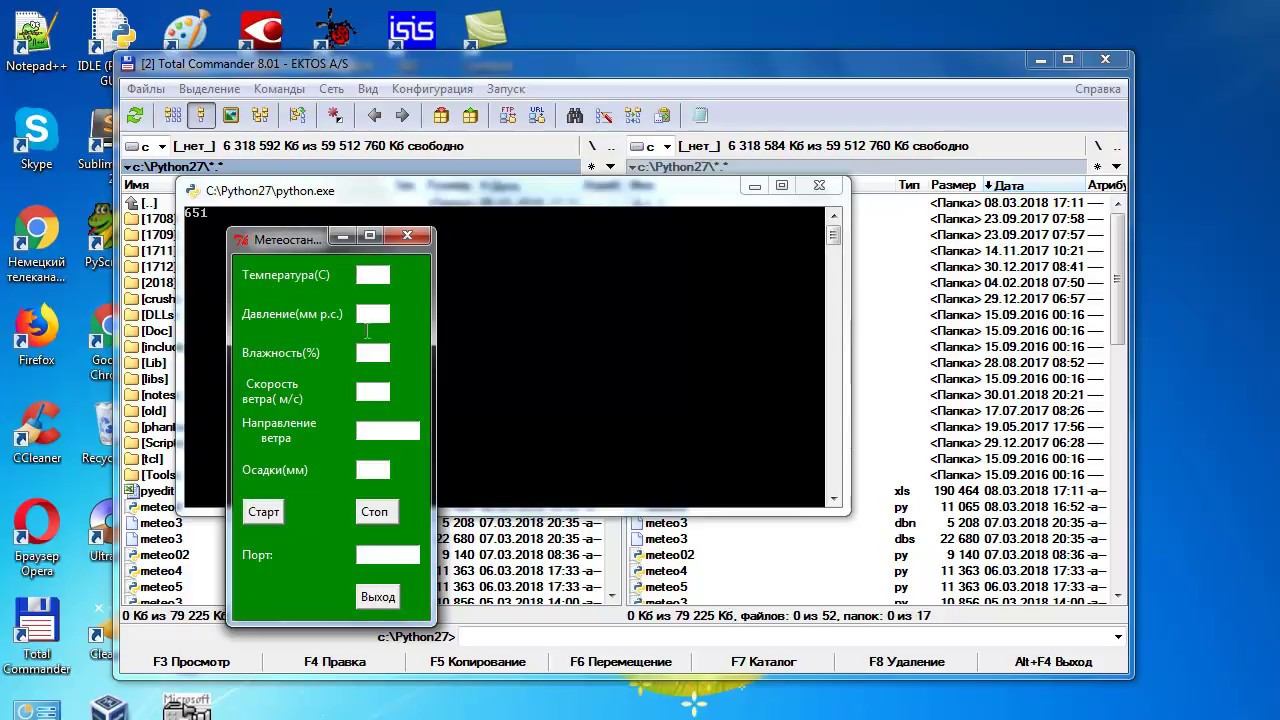Viewport: 1280px width, 720px height.
Task: Open the Выделение menu
Action: (x=209, y=89)
